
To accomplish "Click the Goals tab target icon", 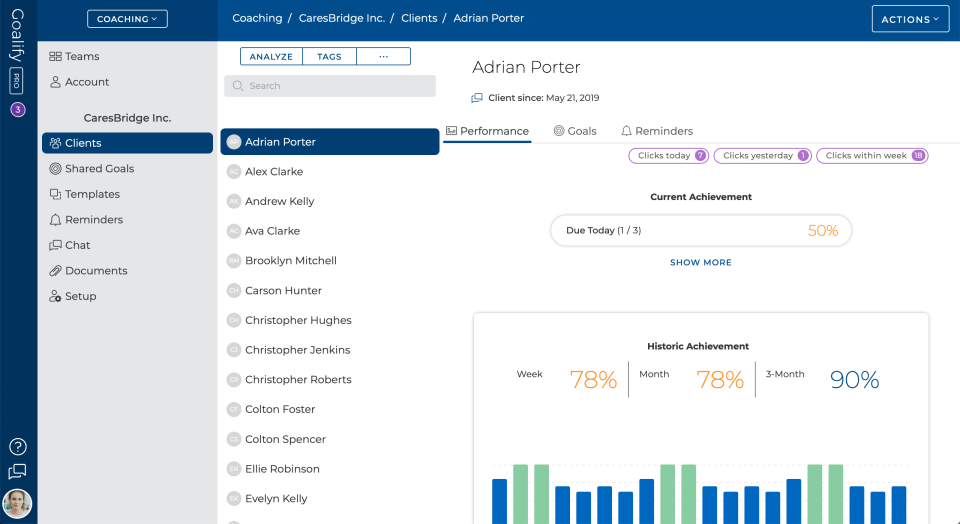I will coord(559,131).
